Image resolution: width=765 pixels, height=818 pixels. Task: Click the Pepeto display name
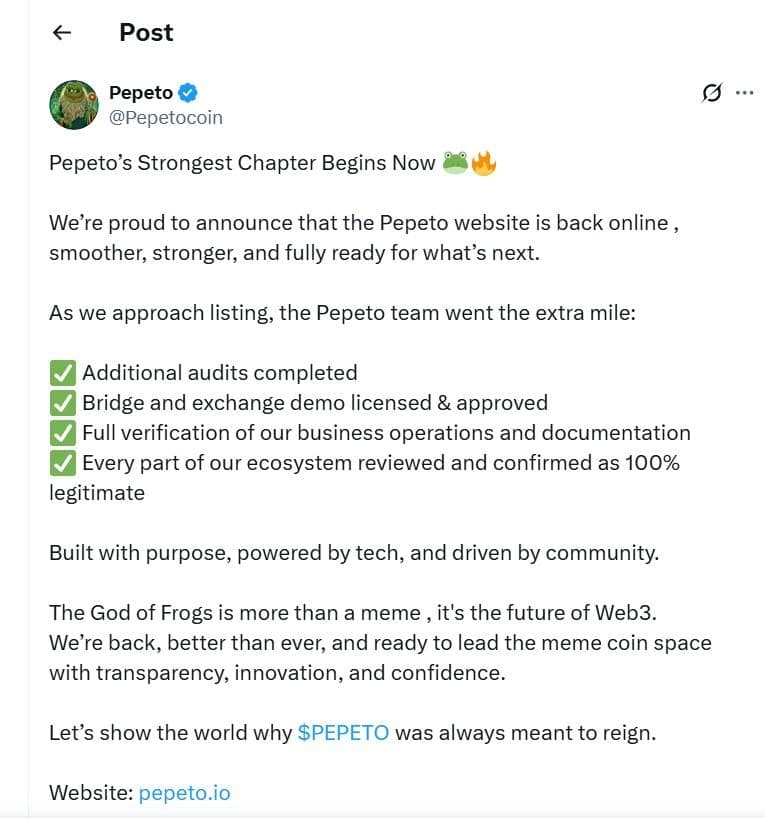click(x=141, y=92)
